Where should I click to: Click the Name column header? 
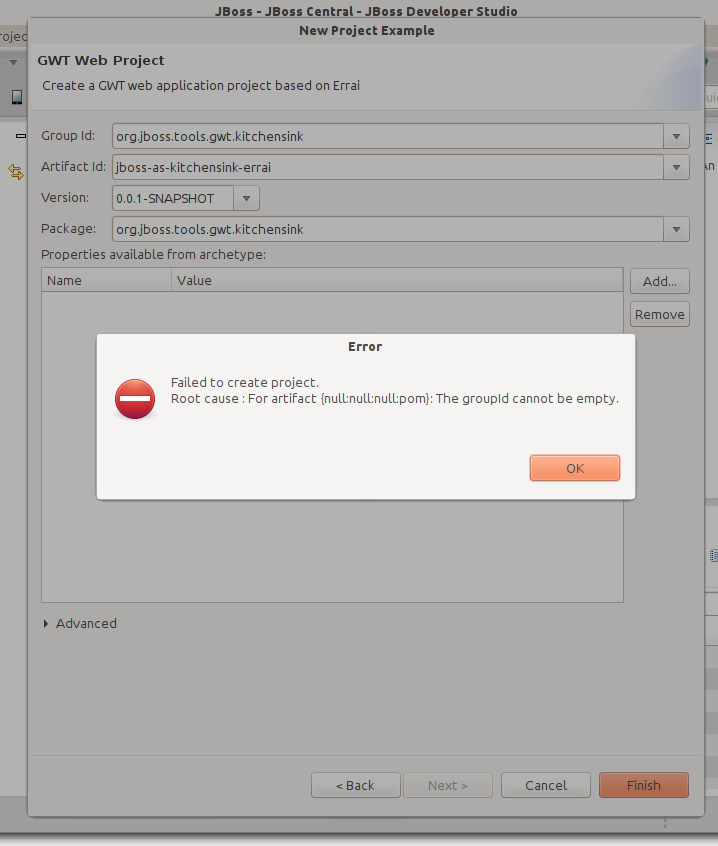coord(106,281)
